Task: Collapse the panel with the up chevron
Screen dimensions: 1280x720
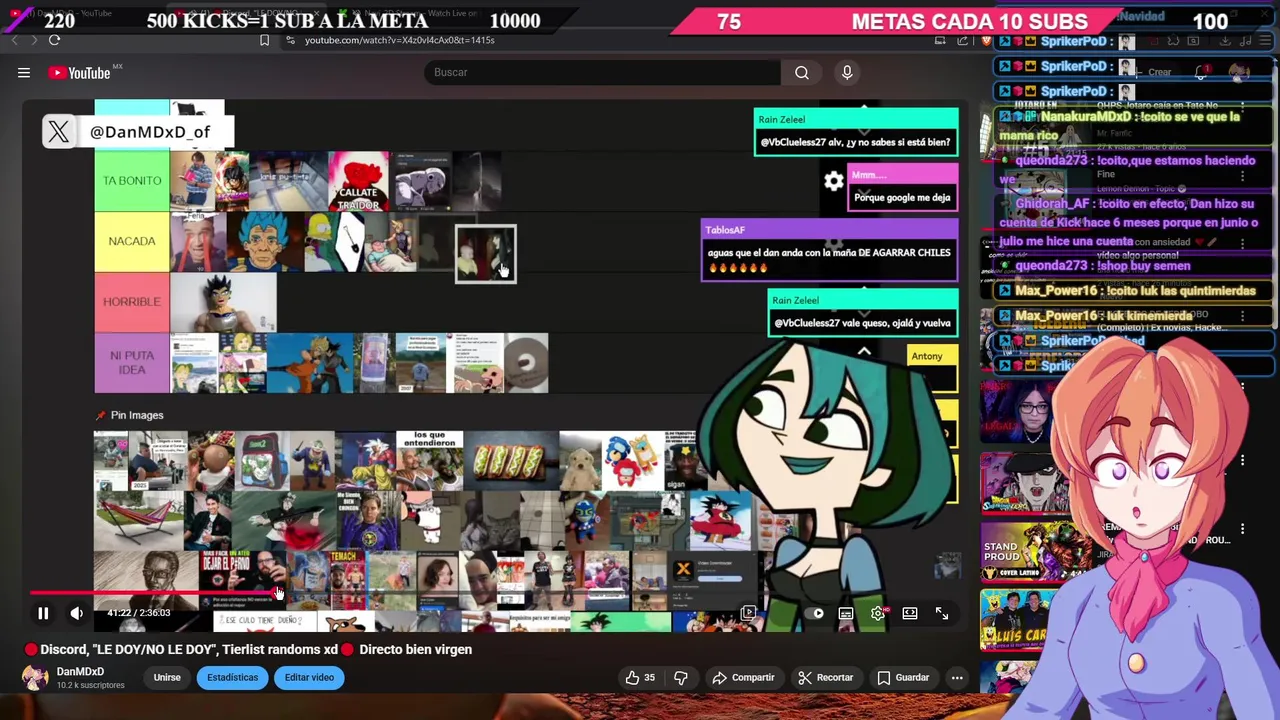Action: (864, 351)
